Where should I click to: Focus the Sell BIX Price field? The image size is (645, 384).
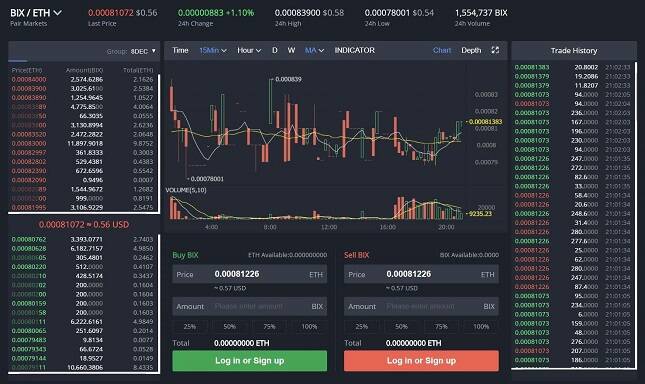point(421,274)
